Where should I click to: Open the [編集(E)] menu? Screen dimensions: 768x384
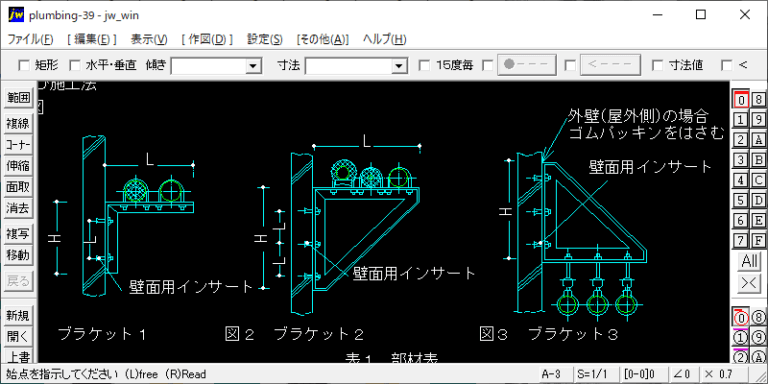[x=92, y=40]
